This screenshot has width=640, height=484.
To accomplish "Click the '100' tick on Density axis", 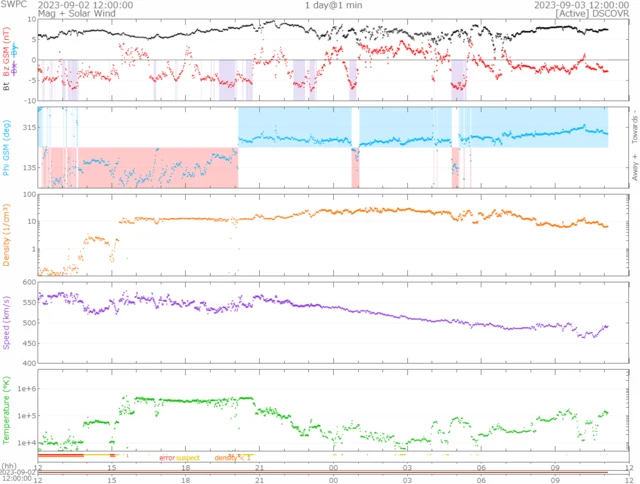I will [30, 195].
